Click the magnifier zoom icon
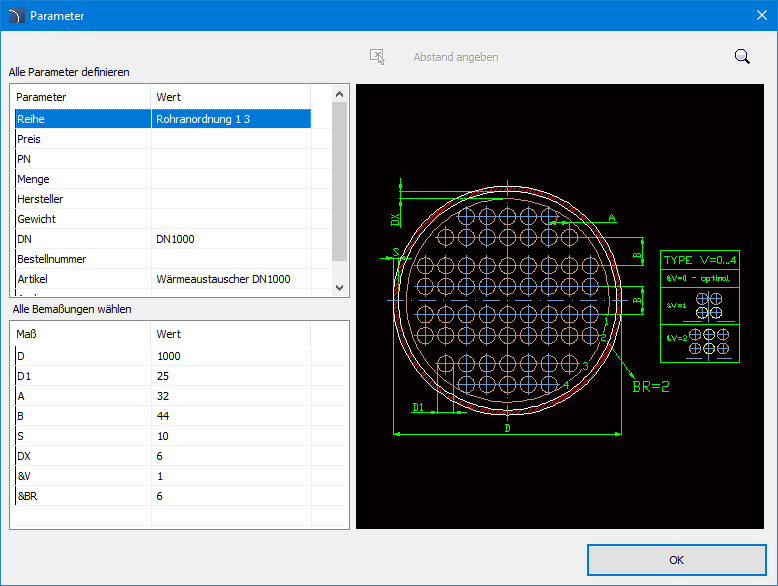 (742, 57)
